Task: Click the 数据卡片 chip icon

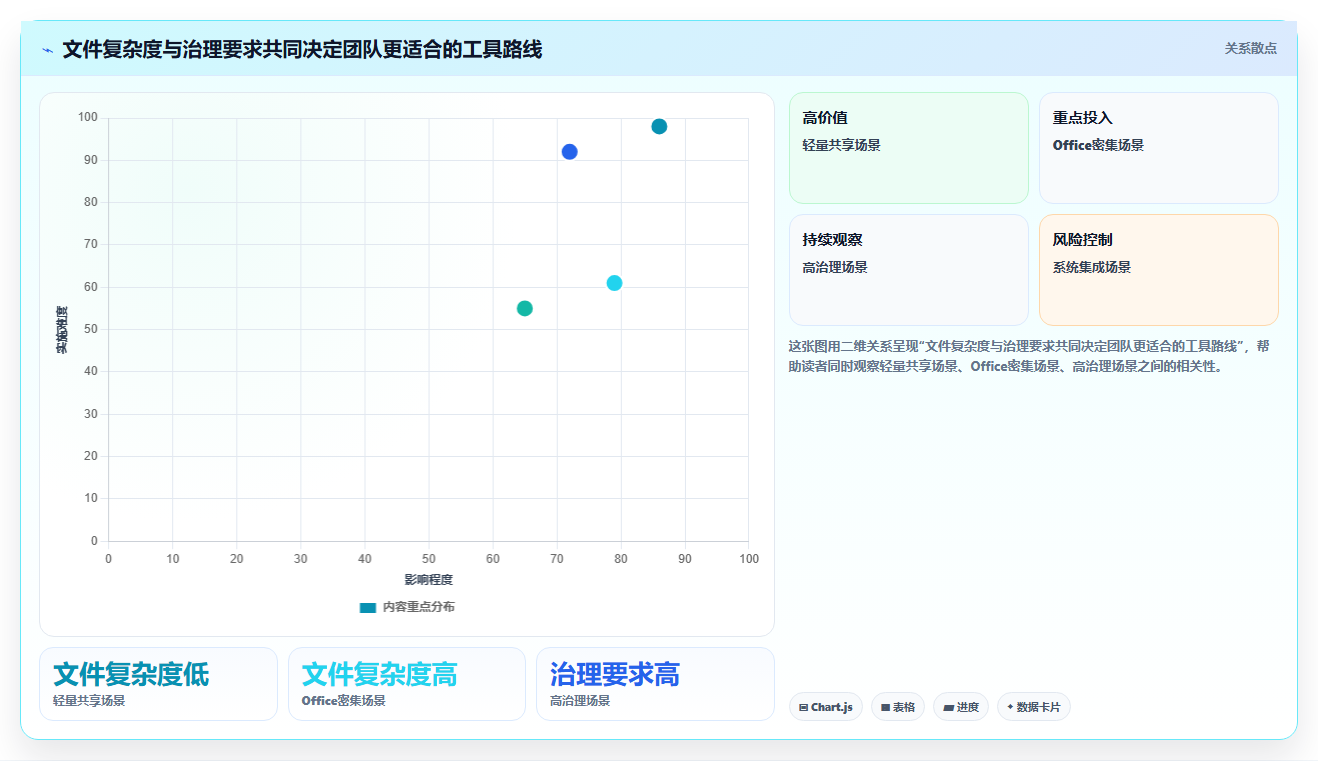Action: click(1010, 708)
